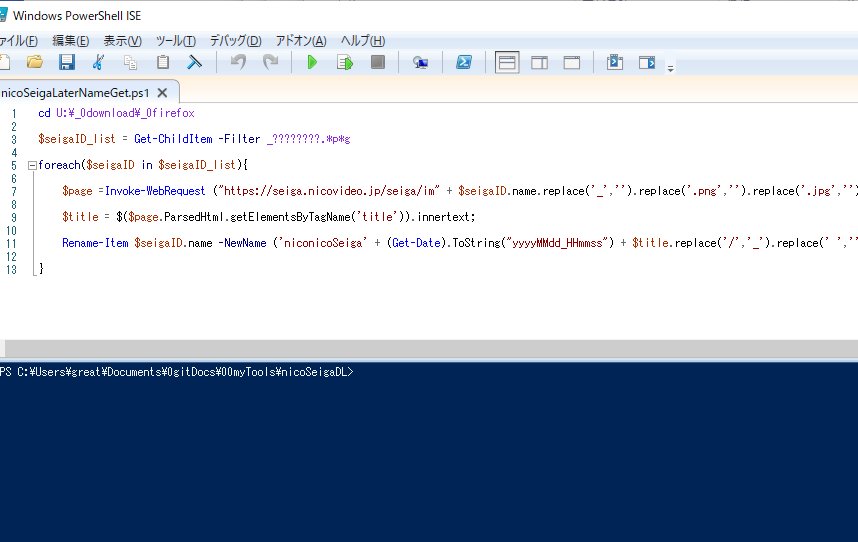Show script pane on the right layout
This screenshot has height=542, width=858.
coord(540,62)
